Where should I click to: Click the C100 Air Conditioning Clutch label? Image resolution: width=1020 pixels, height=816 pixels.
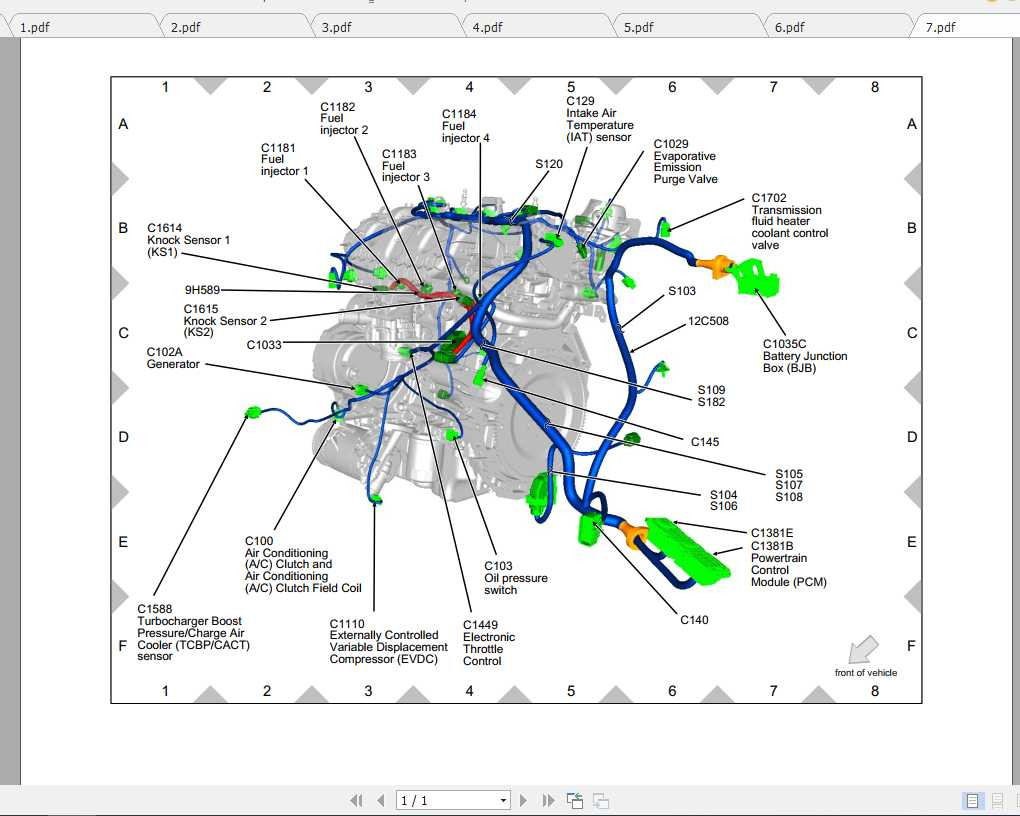[x=303, y=565]
